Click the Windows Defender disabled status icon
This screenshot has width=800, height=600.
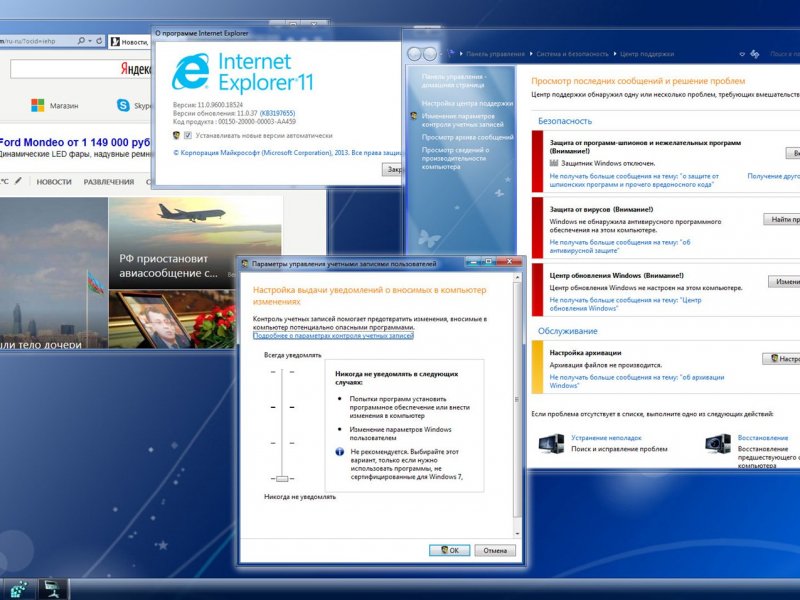[x=554, y=163]
